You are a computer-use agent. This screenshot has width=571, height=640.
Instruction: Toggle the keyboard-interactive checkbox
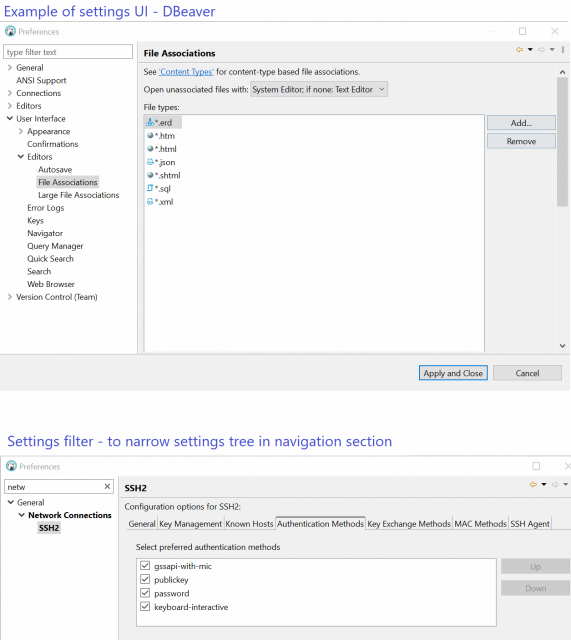click(145, 607)
